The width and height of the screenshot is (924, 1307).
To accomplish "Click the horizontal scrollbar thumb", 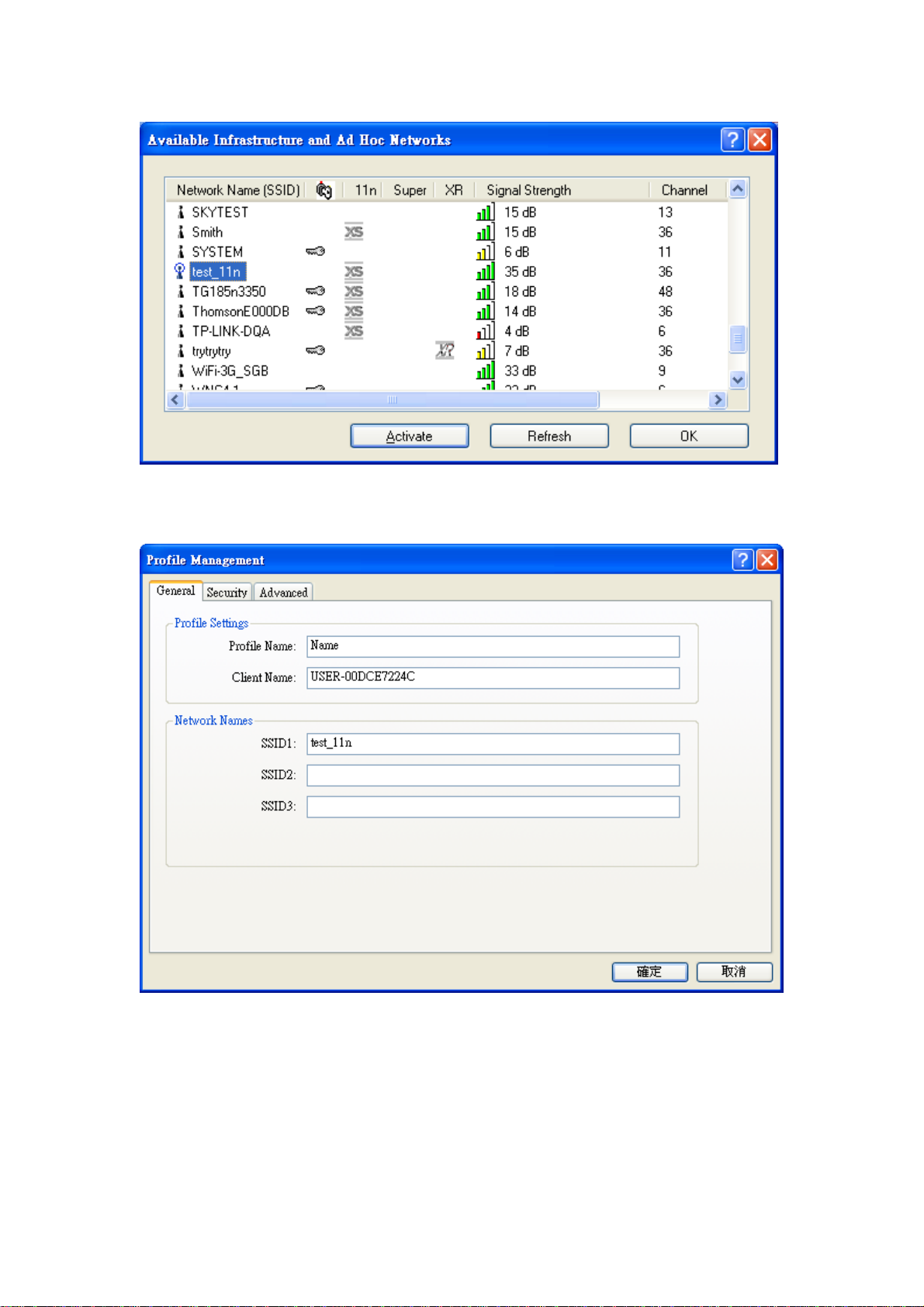I will (393, 399).
